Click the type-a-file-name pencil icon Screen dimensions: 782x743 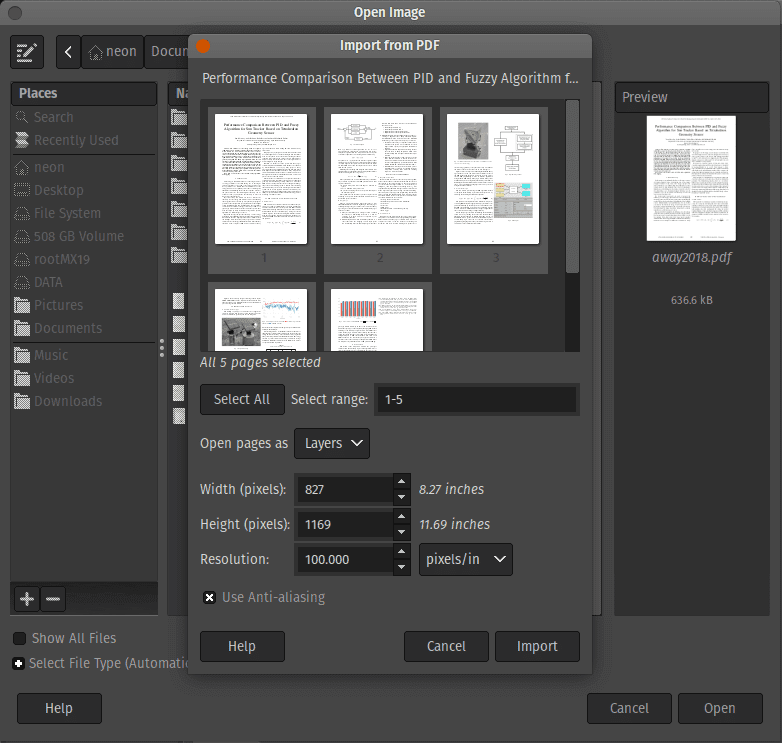27,52
